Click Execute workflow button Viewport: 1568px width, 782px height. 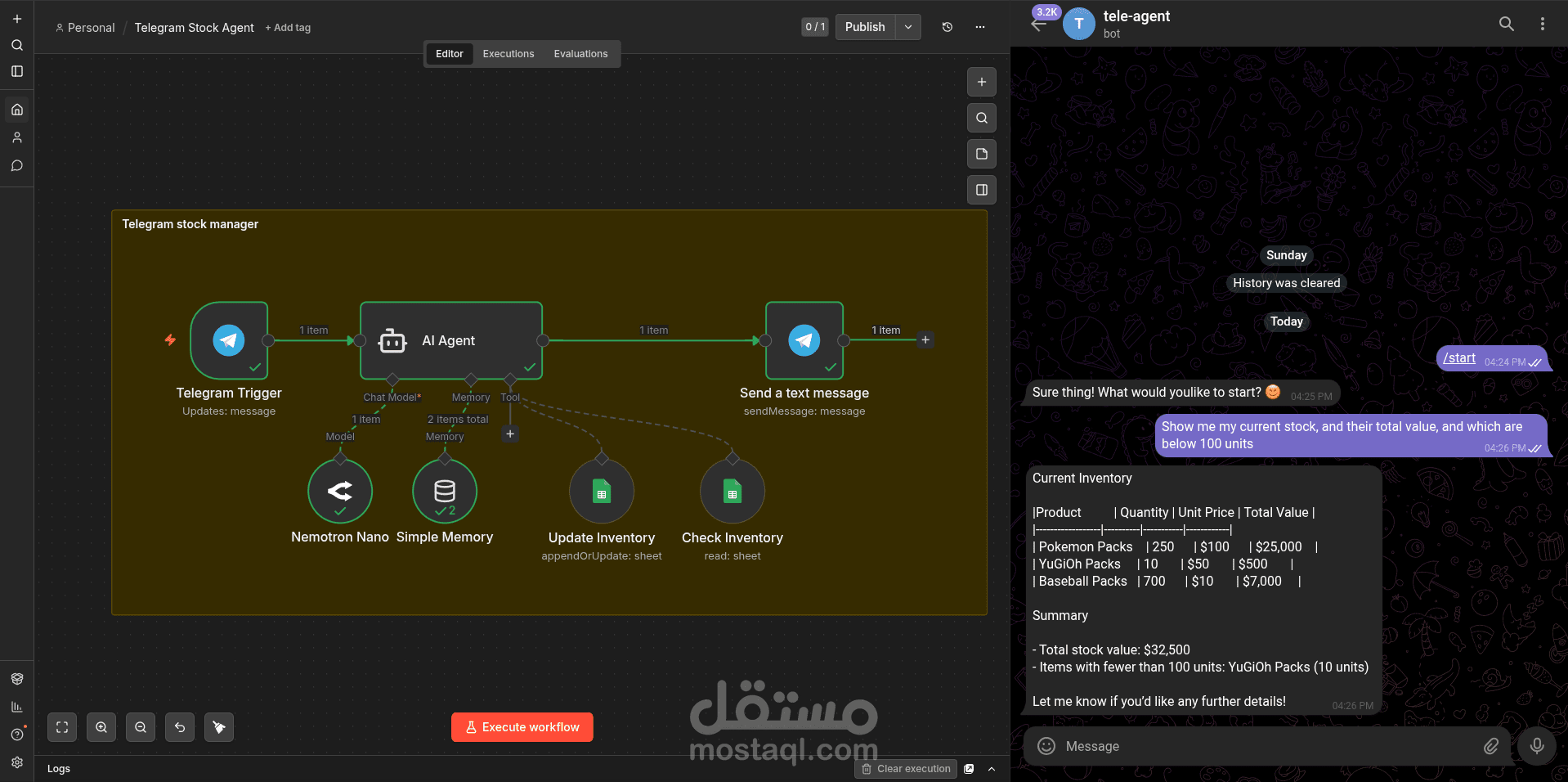[522, 727]
